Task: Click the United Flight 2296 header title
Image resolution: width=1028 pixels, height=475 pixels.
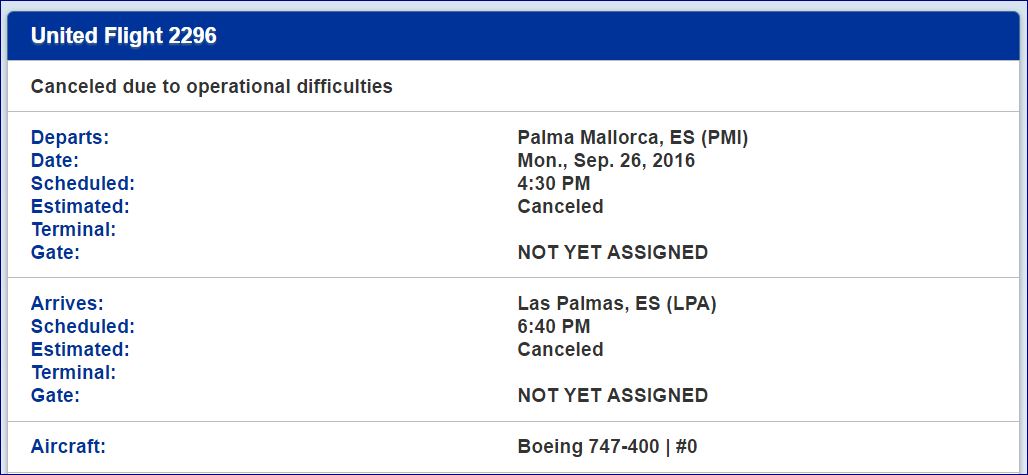Action: pyautogui.click(x=124, y=37)
